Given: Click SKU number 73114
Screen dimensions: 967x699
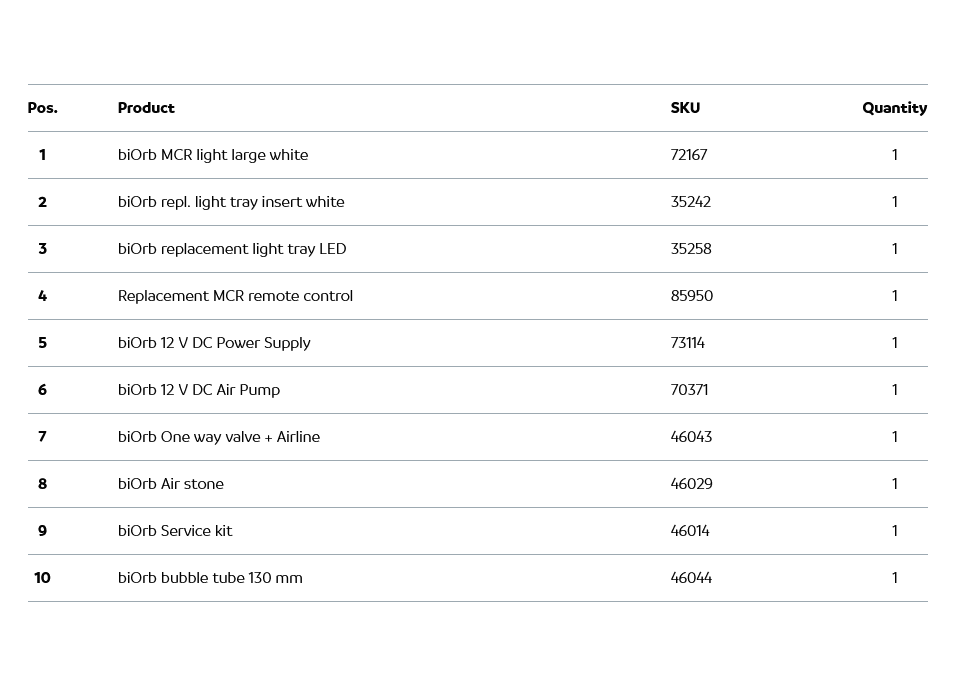Looking at the screenshot, I should point(688,343).
